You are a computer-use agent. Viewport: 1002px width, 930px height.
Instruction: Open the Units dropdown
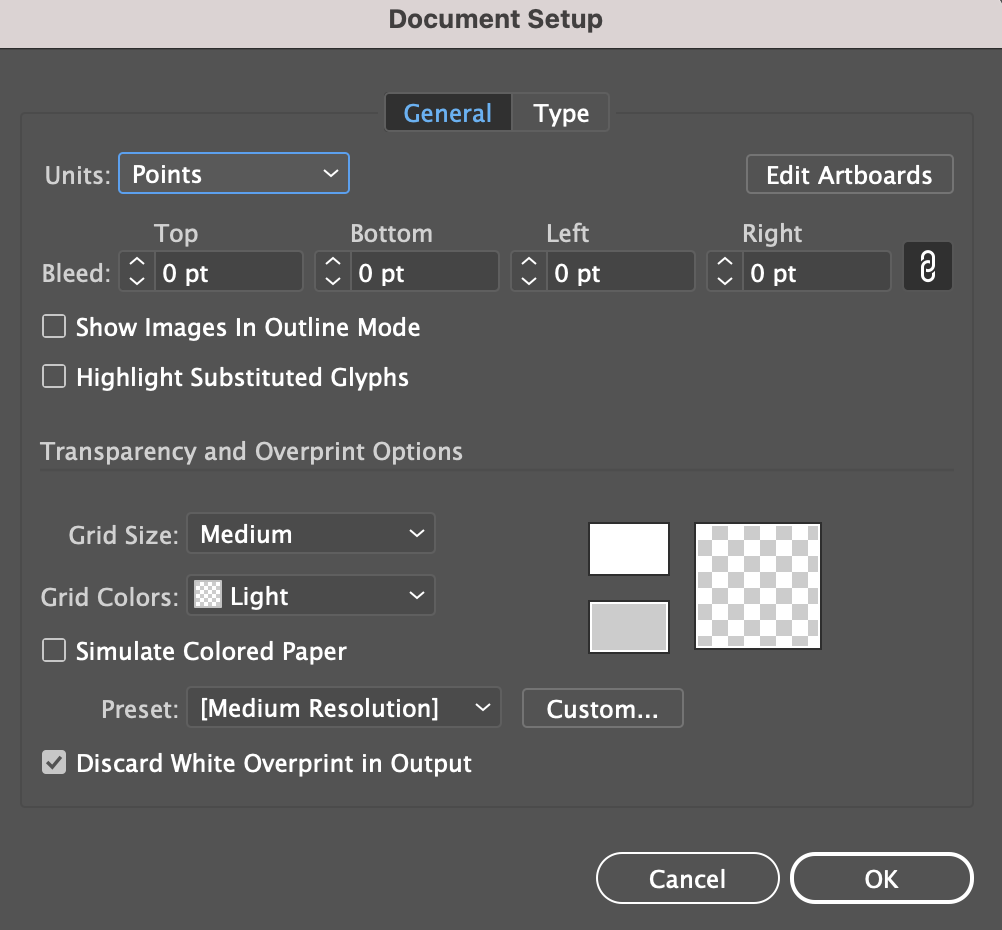(x=234, y=173)
